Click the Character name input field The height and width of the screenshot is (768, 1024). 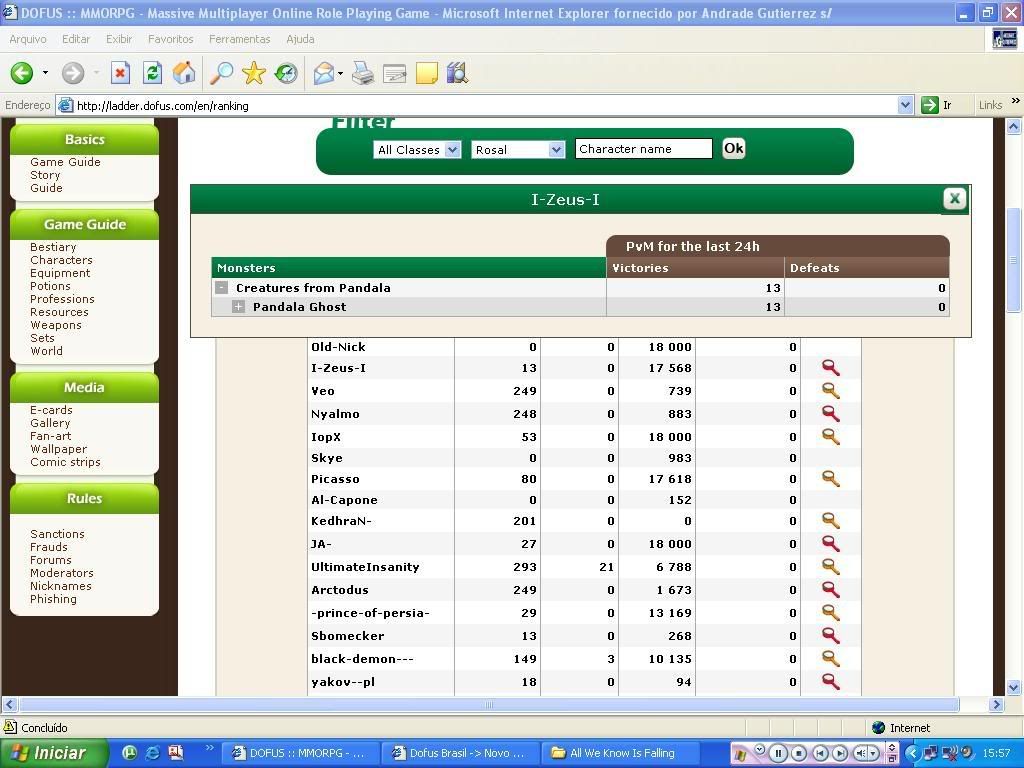click(x=643, y=149)
